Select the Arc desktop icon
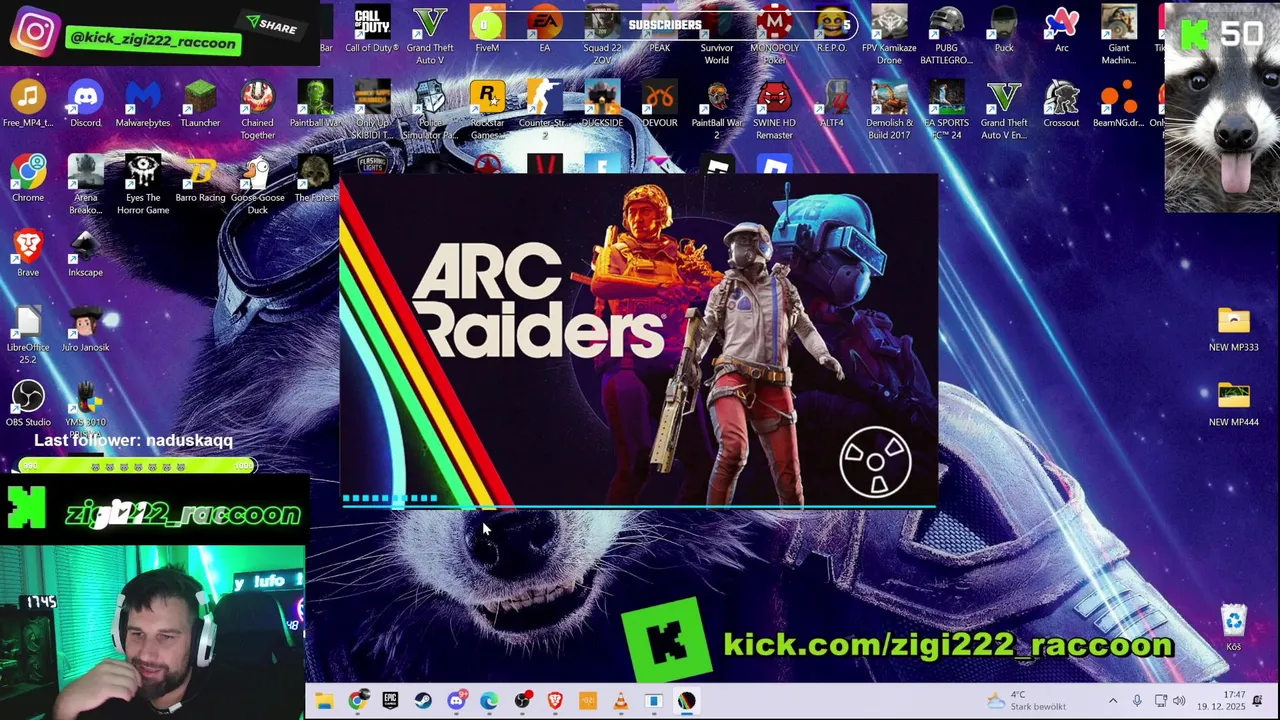Screen dimensions: 1280x720 coord(1062,30)
